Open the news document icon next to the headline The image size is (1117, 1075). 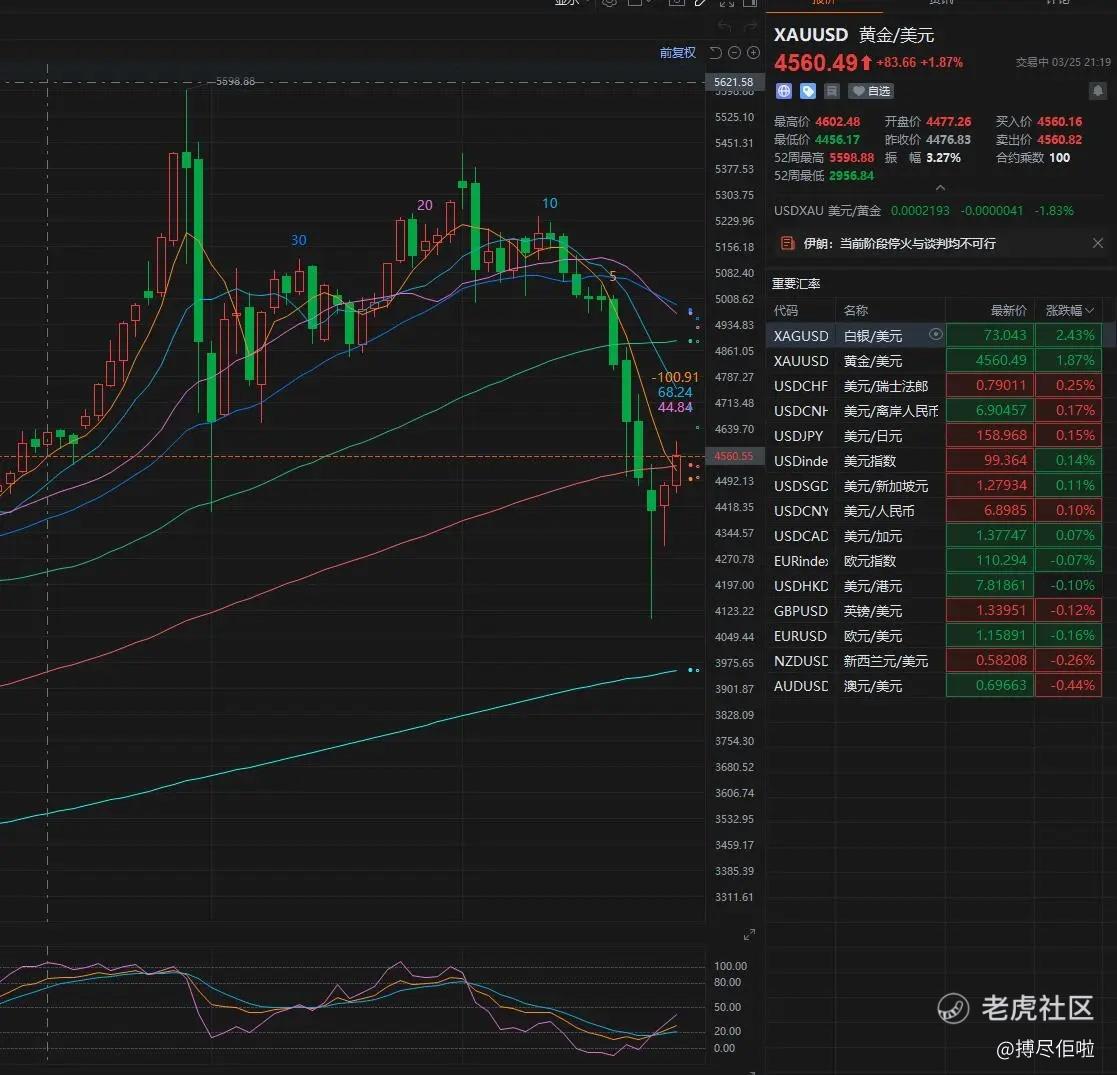pyautogui.click(x=787, y=244)
